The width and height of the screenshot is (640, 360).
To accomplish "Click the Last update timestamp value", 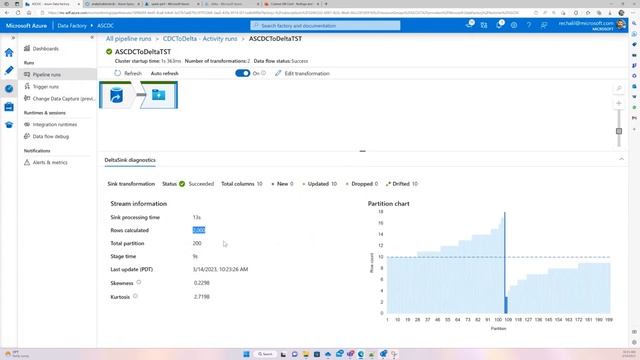I will click(220, 269).
